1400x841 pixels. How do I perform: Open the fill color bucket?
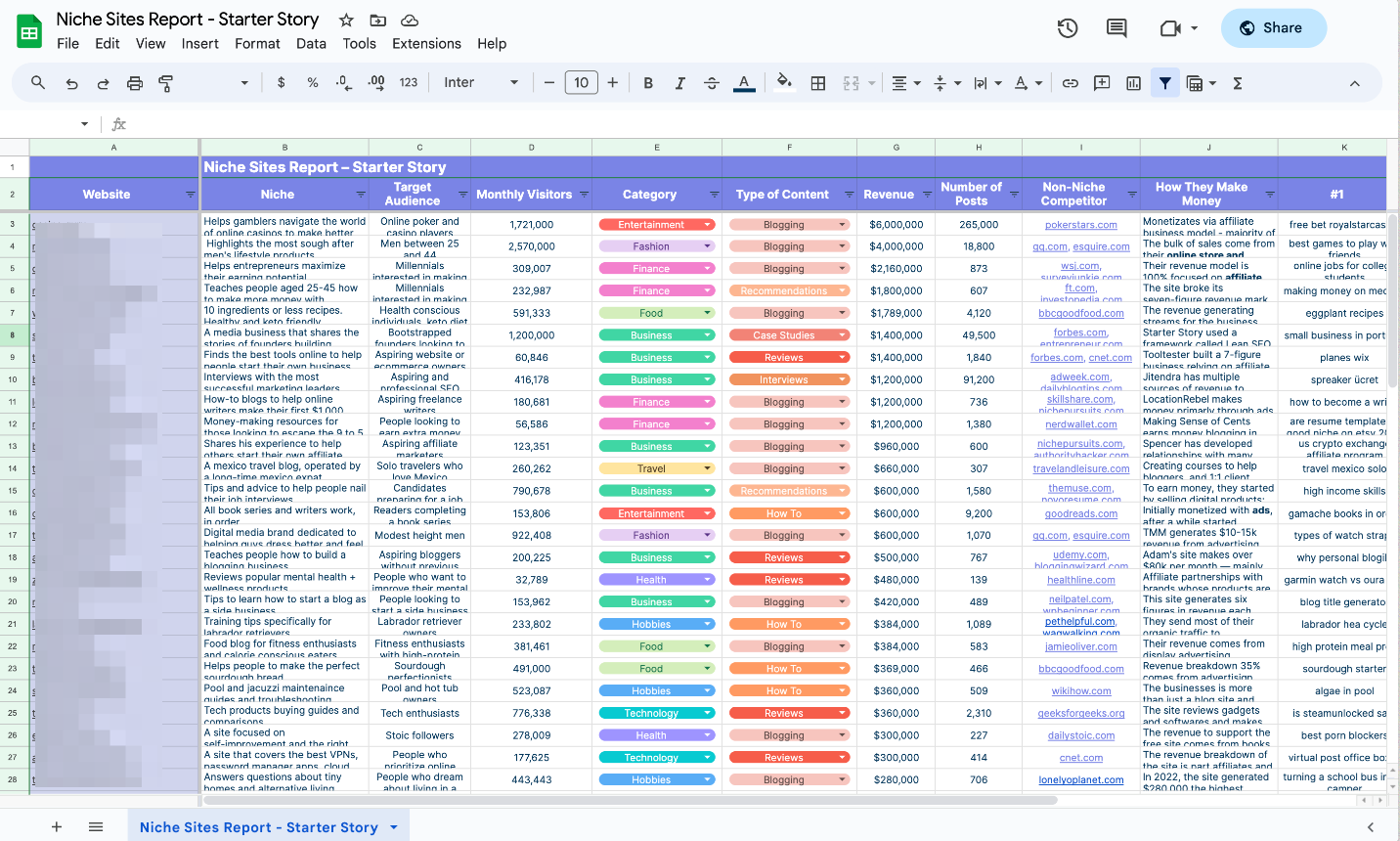[783, 82]
